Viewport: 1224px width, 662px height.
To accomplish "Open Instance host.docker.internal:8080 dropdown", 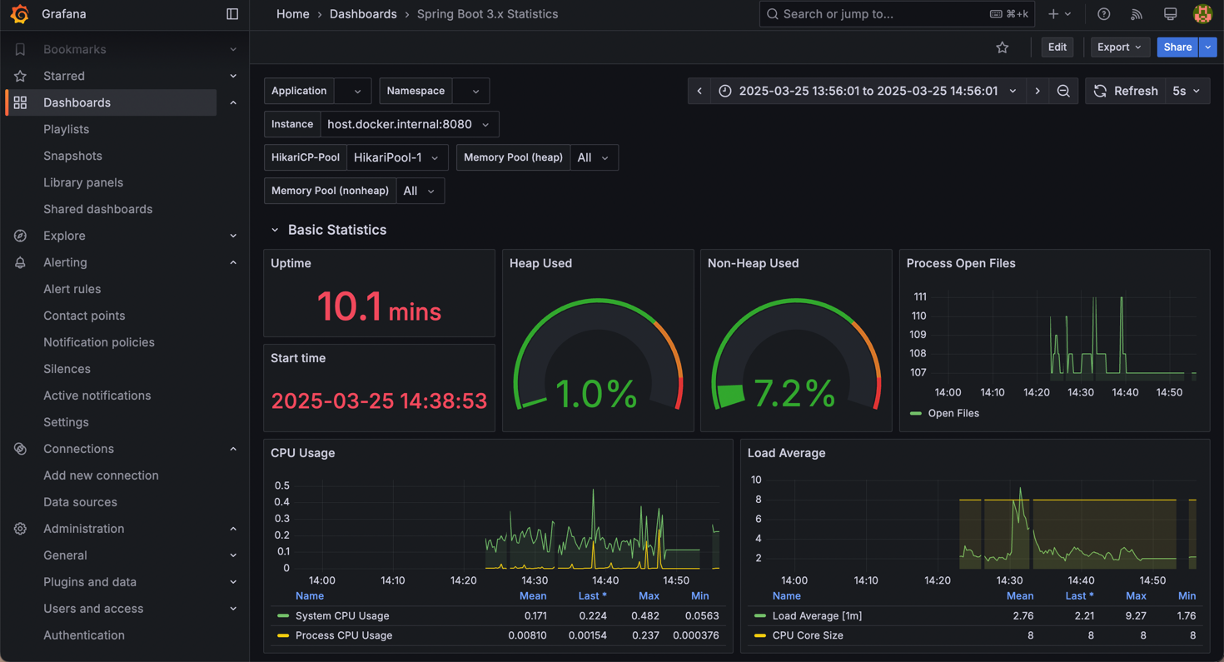I will pos(409,125).
